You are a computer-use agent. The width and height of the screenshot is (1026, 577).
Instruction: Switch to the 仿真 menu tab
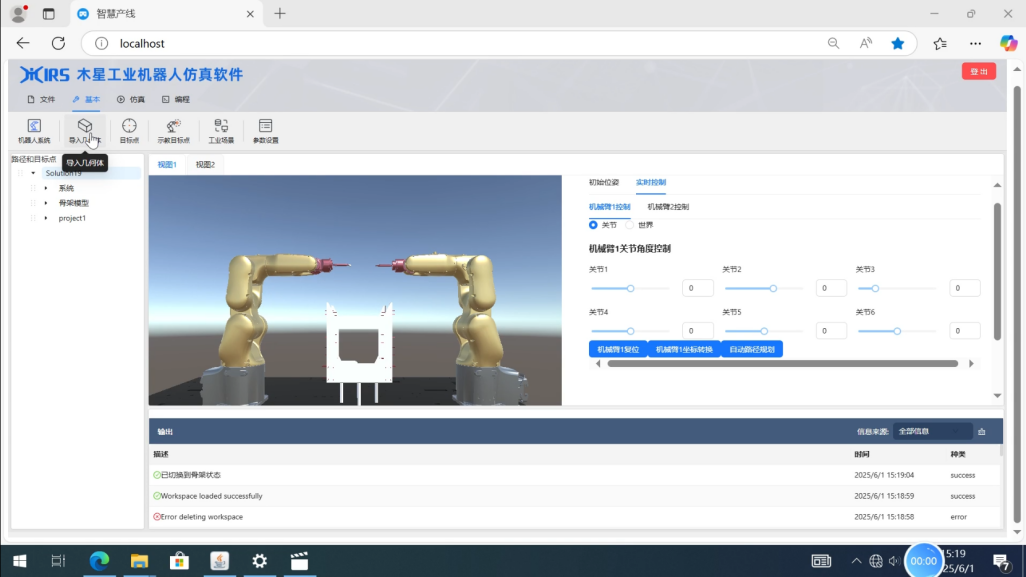pyautogui.click(x=131, y=100)
